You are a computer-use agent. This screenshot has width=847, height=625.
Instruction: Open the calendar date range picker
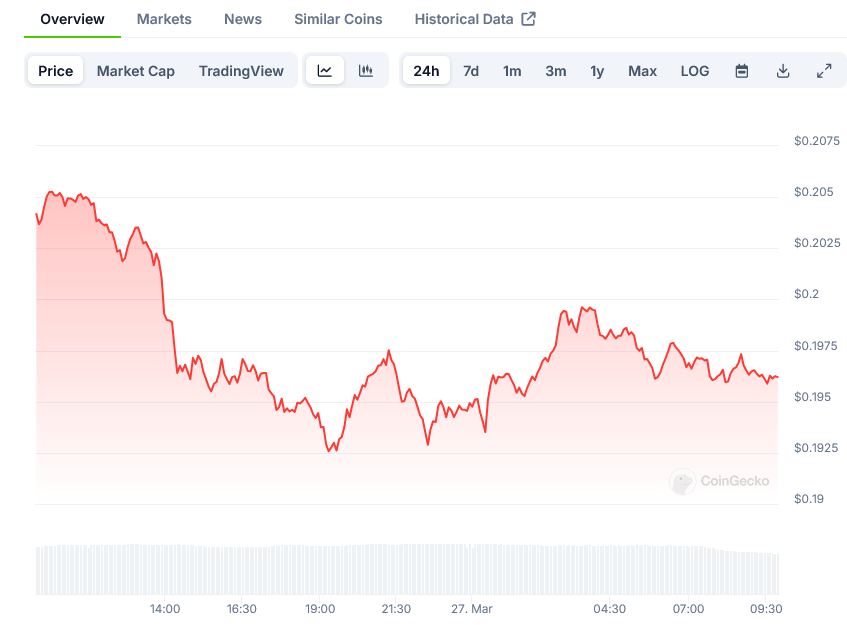pyautogui.click(x=742, y=71)
